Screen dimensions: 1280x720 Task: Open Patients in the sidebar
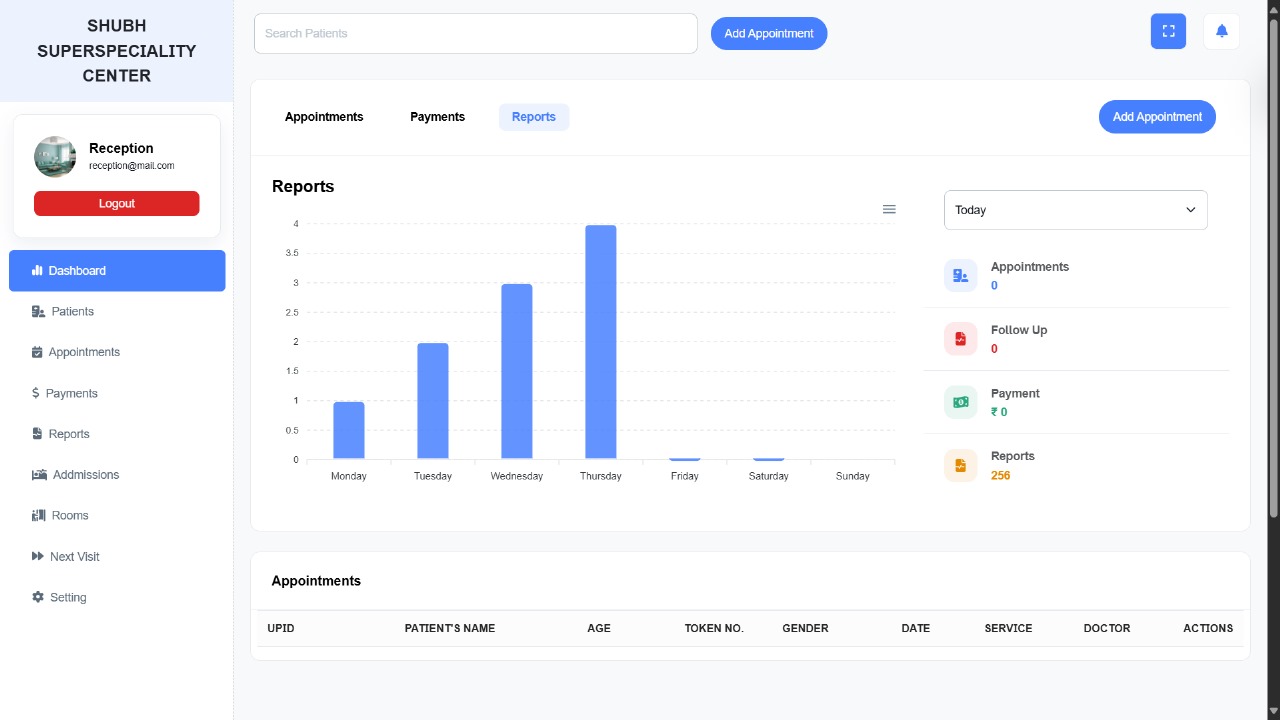click(117, 312)
